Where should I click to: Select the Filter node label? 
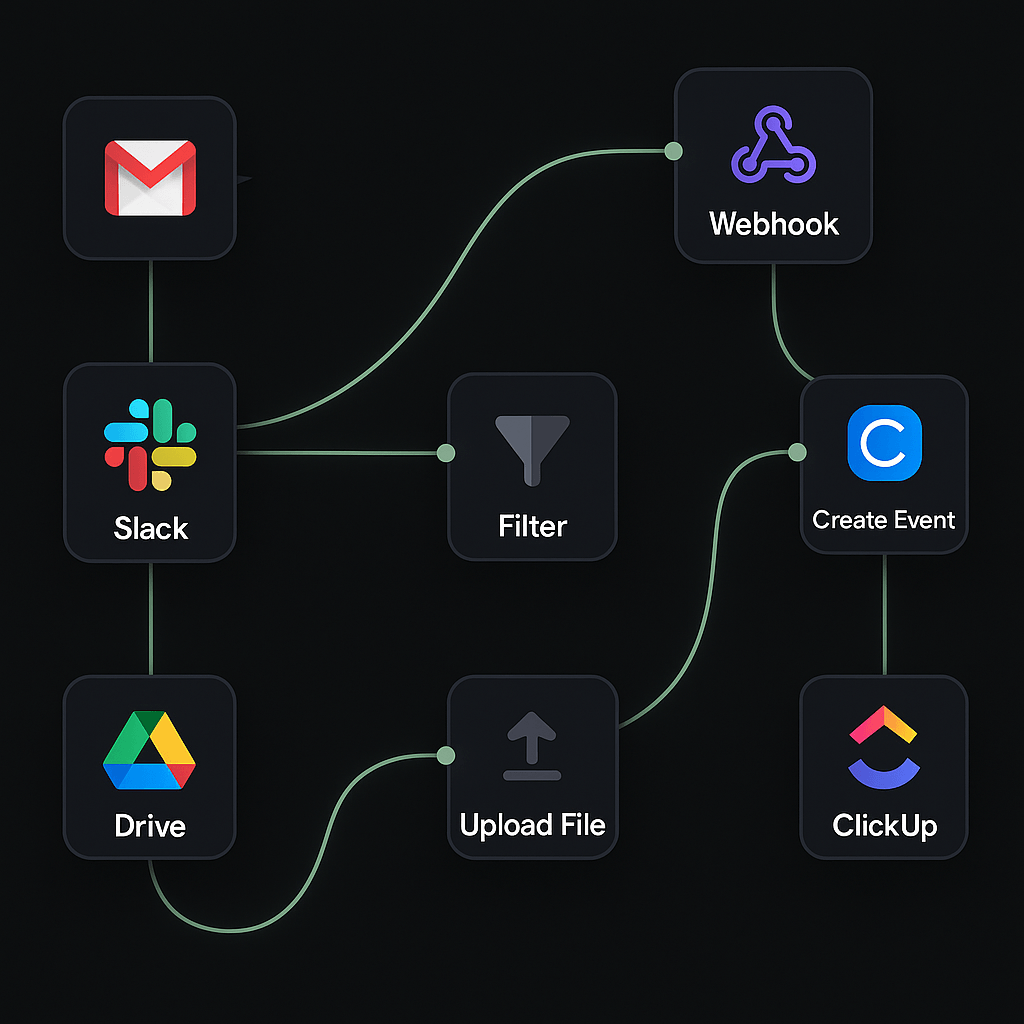(532, 526)
